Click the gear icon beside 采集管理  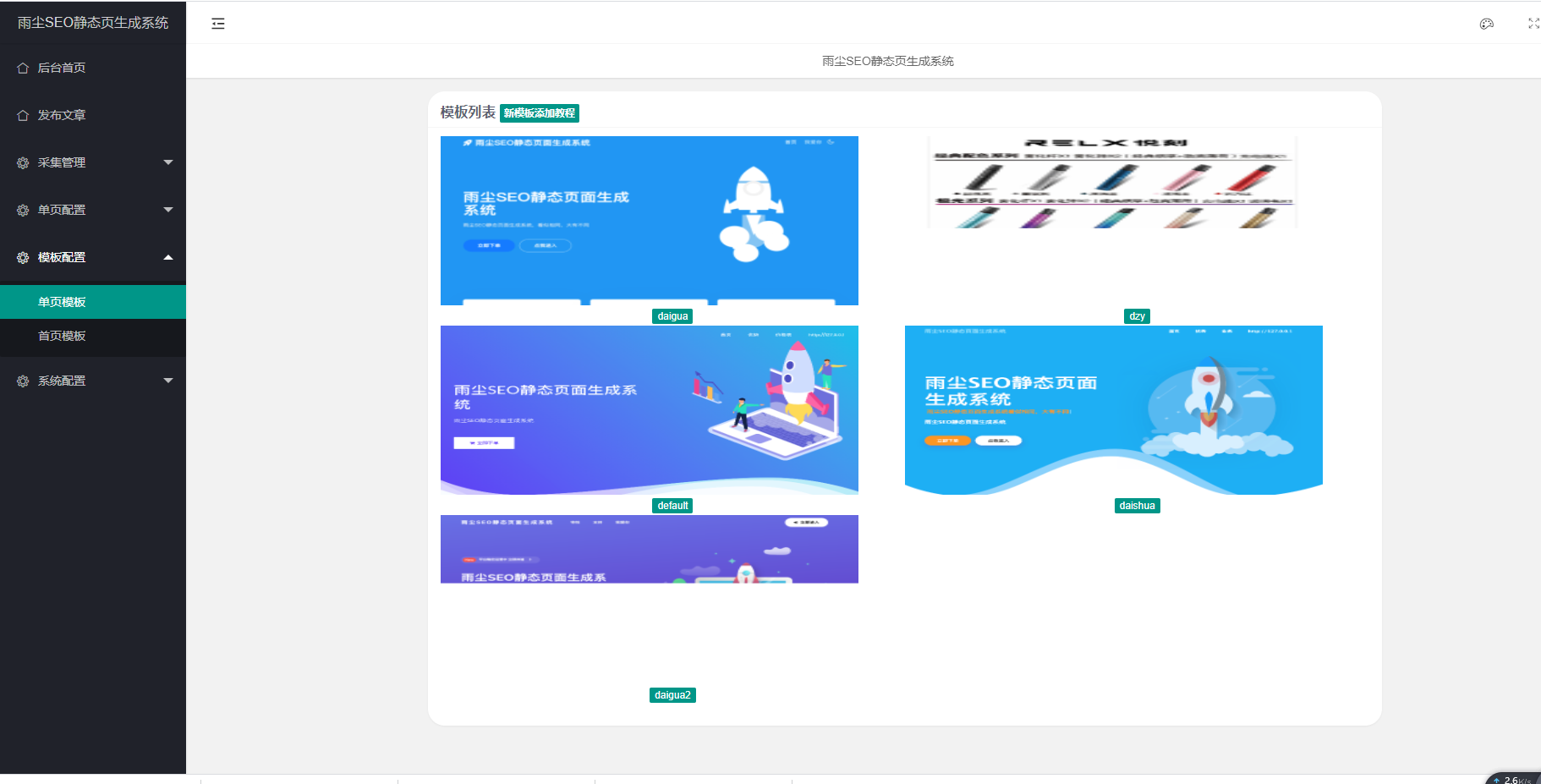[23, 162]
